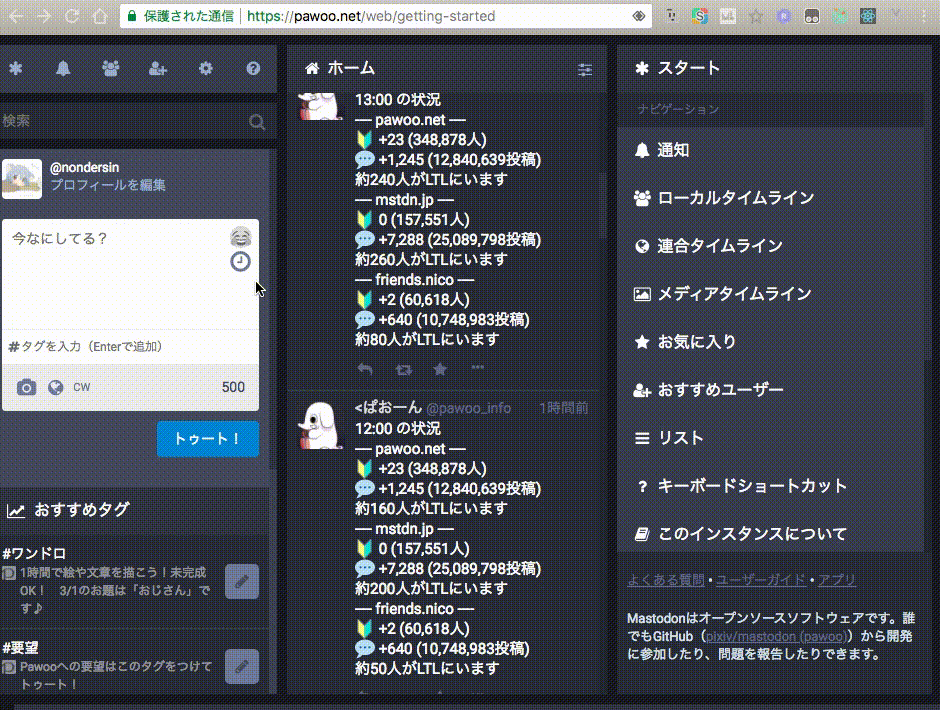
Task: Open メディアタイムライン in navigation
Action: pos(770,294)
